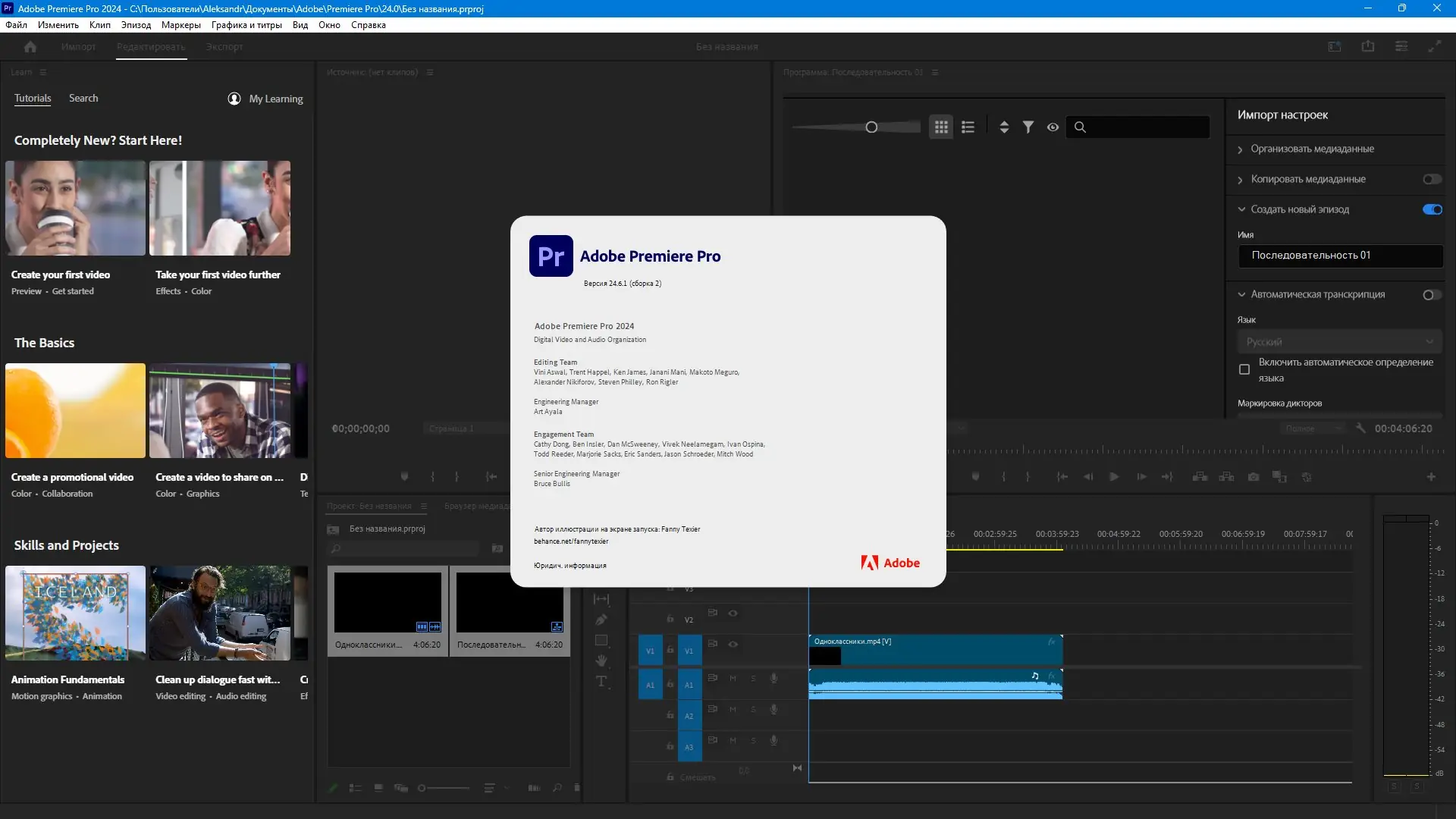Collapse the automatic transcription section
Screen dimensions: 1456x819
1241,295
